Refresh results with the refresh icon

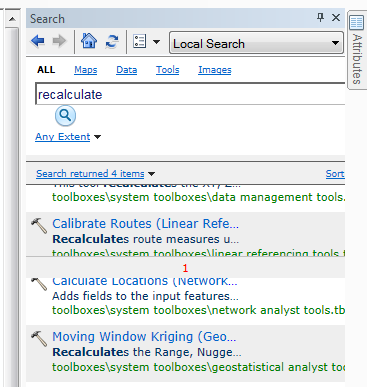click(112, 42)
